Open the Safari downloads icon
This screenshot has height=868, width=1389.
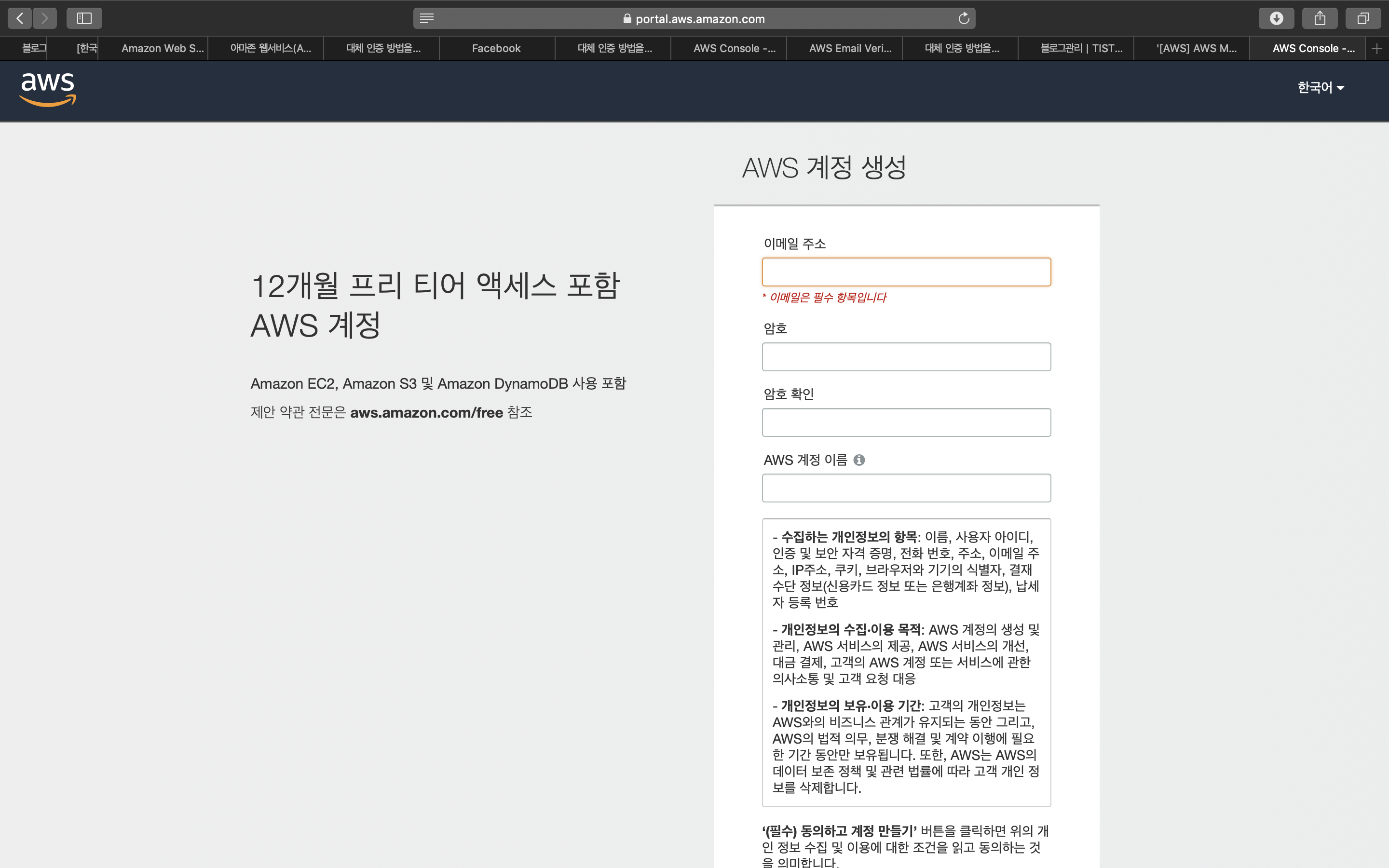[x=1277, y=18]
